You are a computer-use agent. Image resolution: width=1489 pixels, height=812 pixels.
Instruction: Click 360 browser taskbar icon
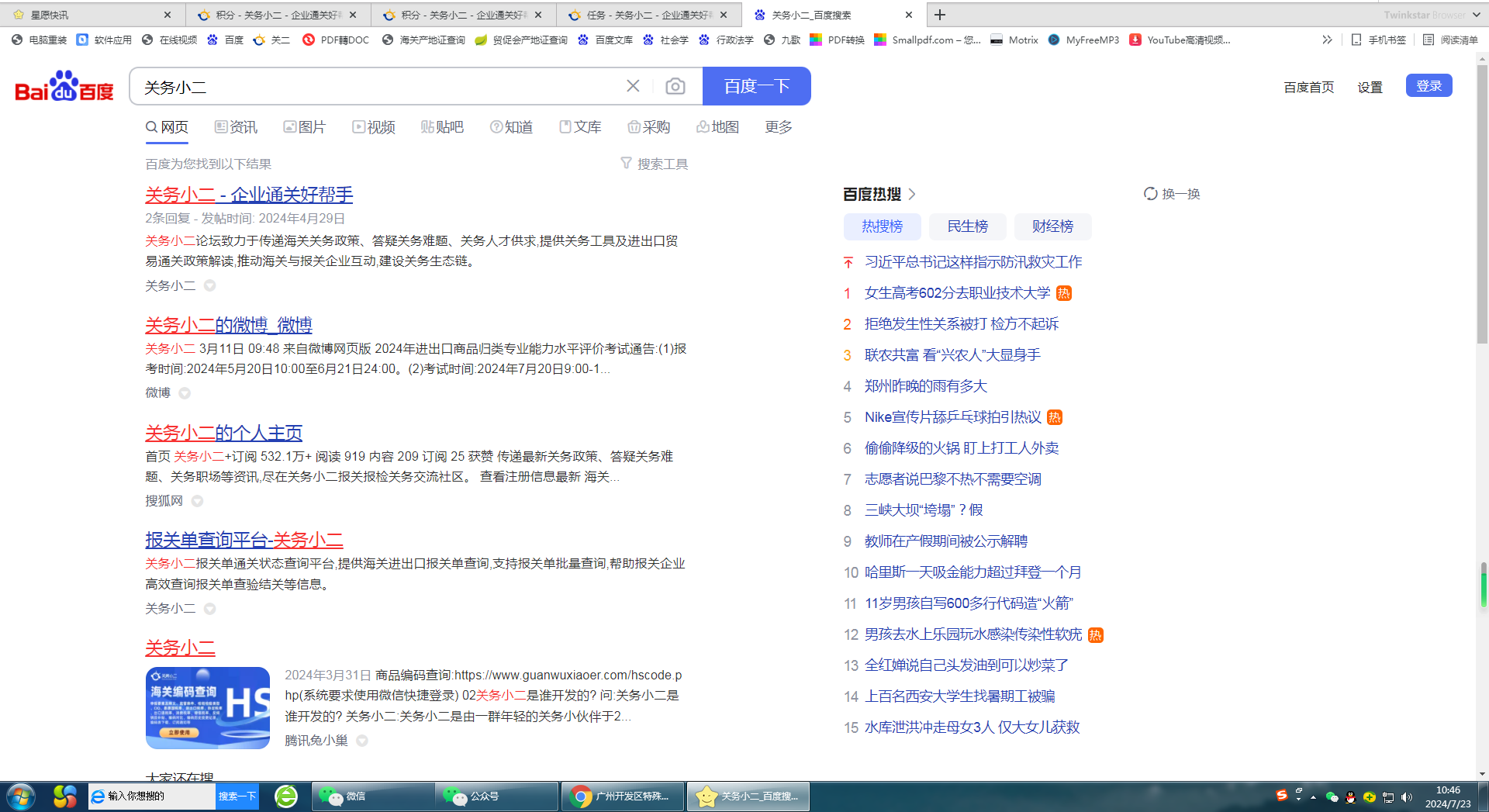coord(286,796)
